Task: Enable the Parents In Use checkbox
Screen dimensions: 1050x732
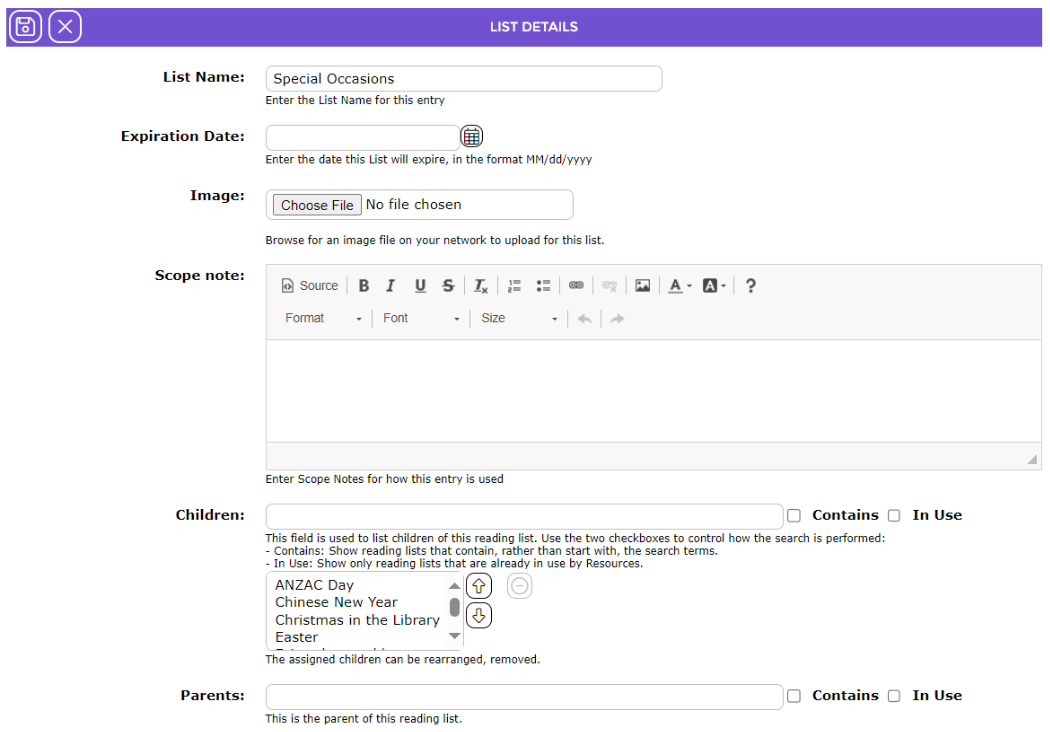Action: coord(894,697)
